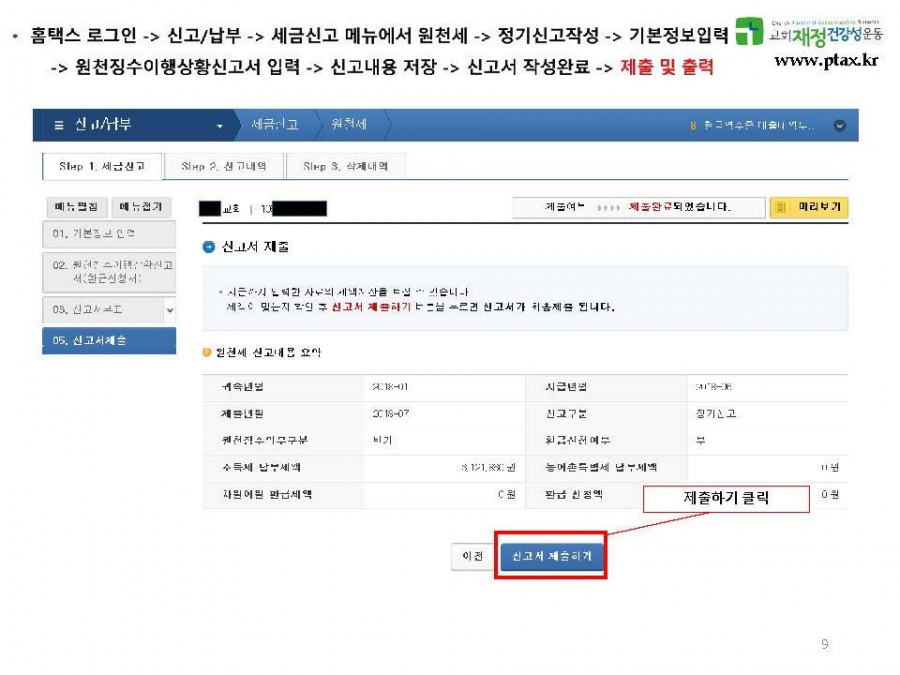The height and width of the screenshot is (675, 900).
Task: Click the hamburger menu icon beside 신고/납부
Action: (x=59, y=125)
